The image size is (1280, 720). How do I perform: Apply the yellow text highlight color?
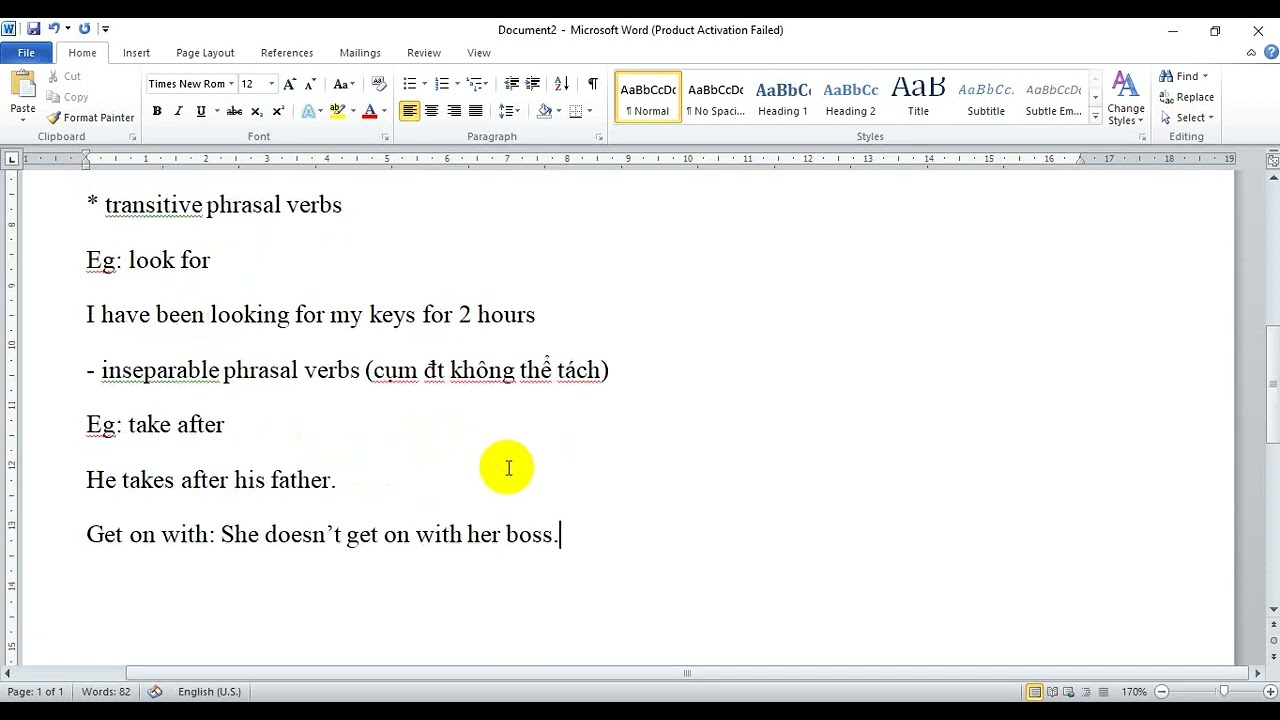pos(337,111)
